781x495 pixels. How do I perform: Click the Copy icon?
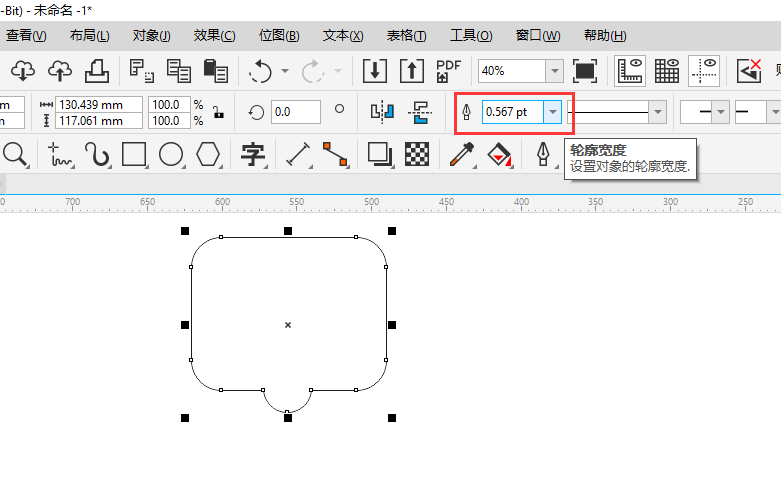click(179, 71)
